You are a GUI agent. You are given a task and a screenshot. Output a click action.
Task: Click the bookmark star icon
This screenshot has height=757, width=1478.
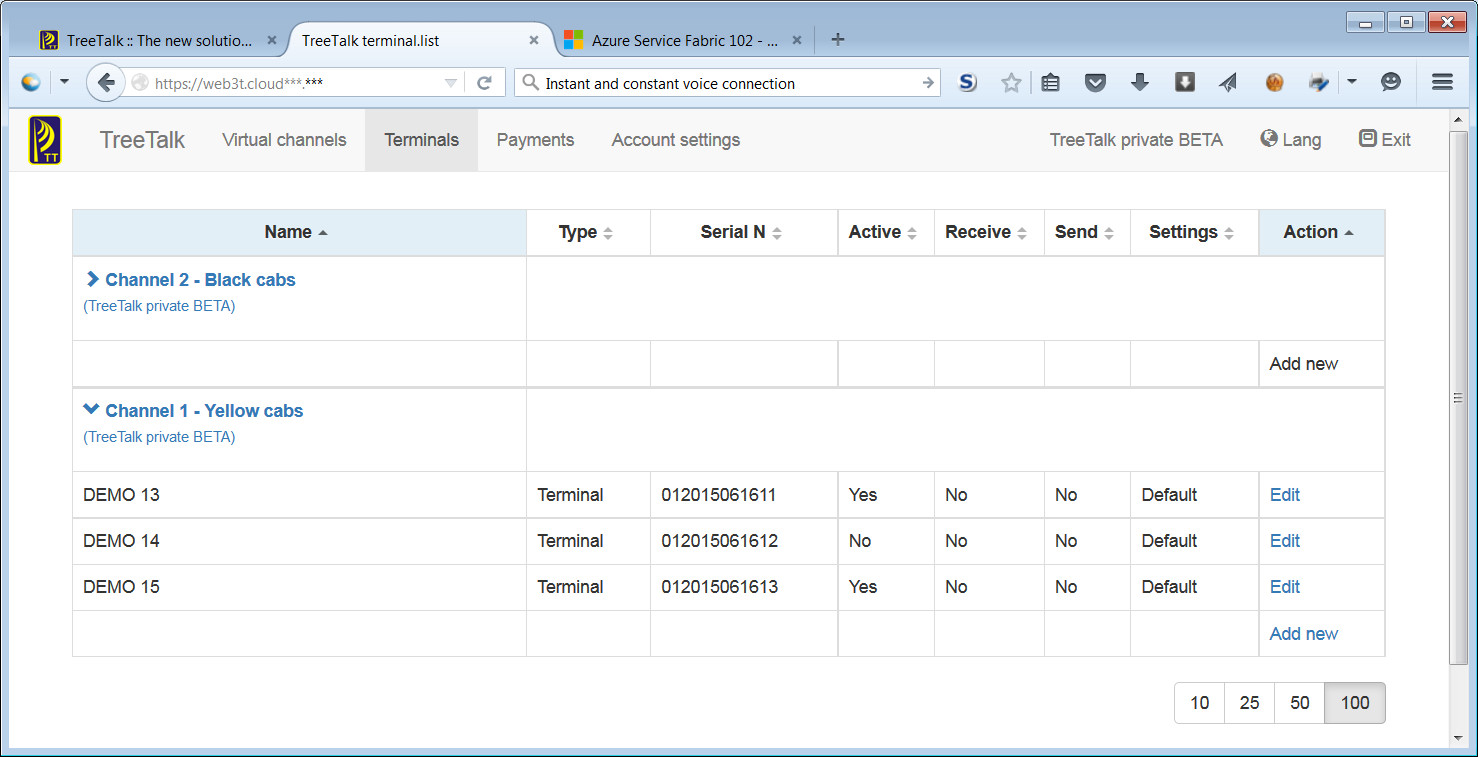point(1011,83)
